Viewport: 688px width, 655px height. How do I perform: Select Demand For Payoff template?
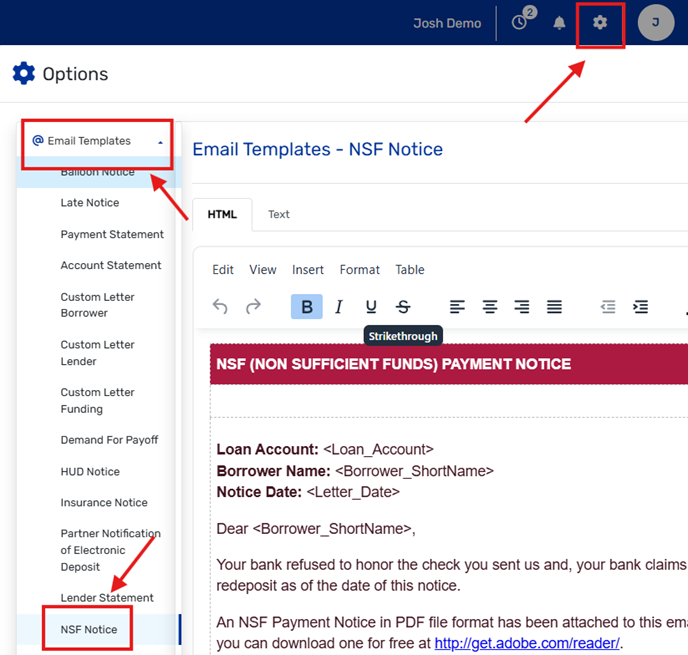click(109, 440)
